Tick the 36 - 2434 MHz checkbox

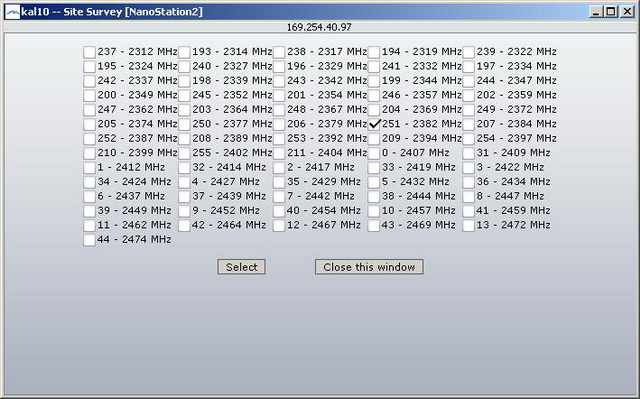point(469,182)
